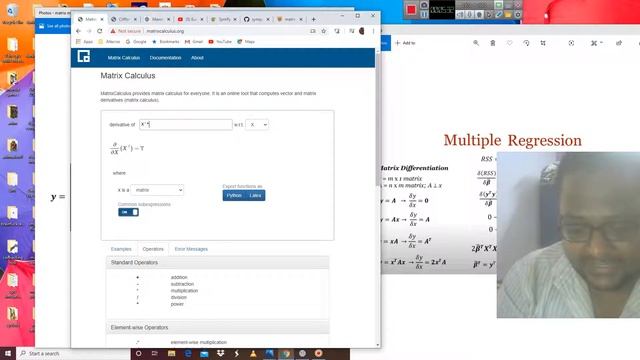Switch to the GitHub browser tab

pyautogui.click(x=257, y=19)
